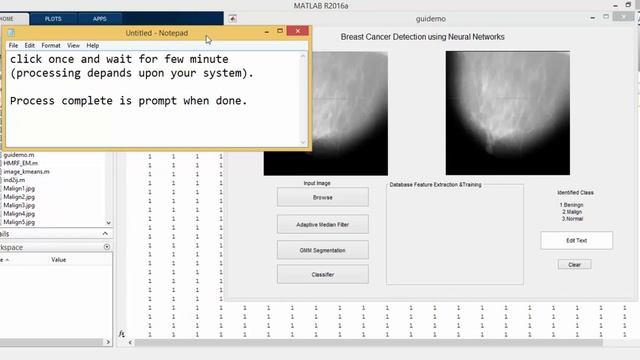Screen dimensions: 640x360
Task: Select HMRF_EM.m in the file list
Action: [x=20, y=163]
